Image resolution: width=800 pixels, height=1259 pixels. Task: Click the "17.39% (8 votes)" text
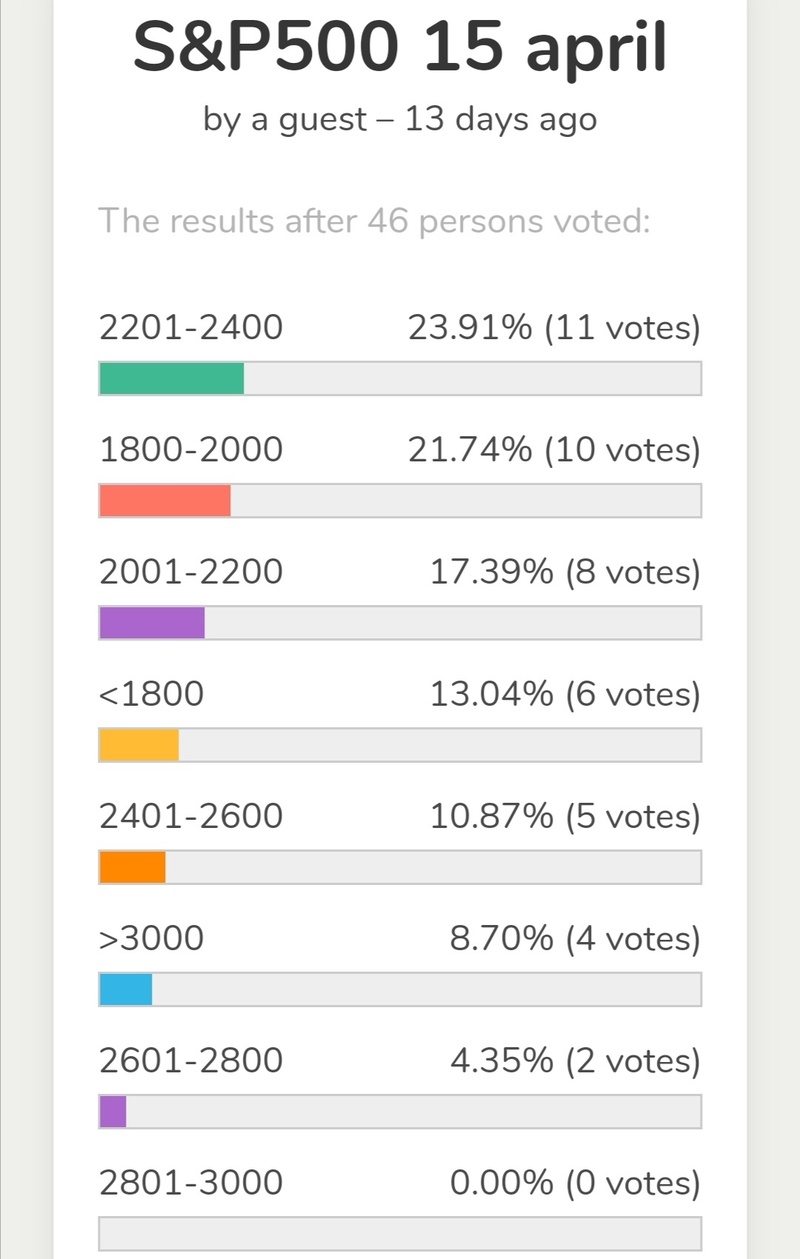coord(564,572)
